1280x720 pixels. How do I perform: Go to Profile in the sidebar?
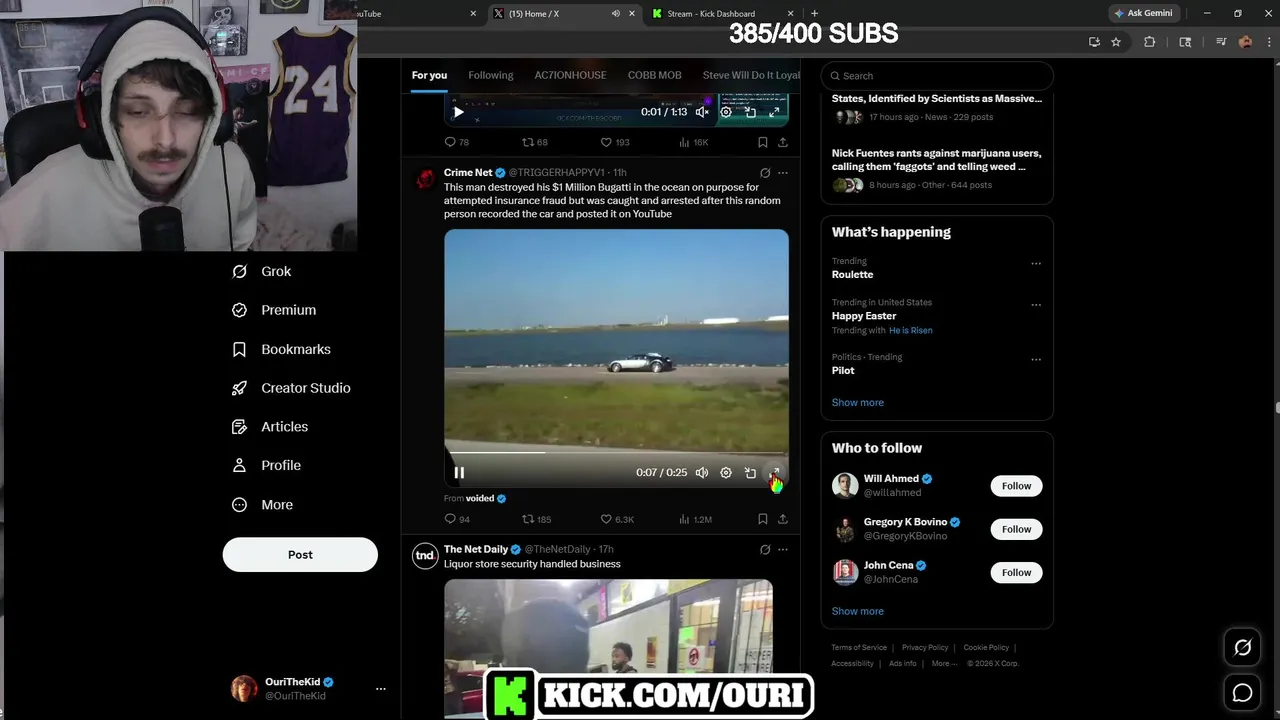click(x=266, y=465)
